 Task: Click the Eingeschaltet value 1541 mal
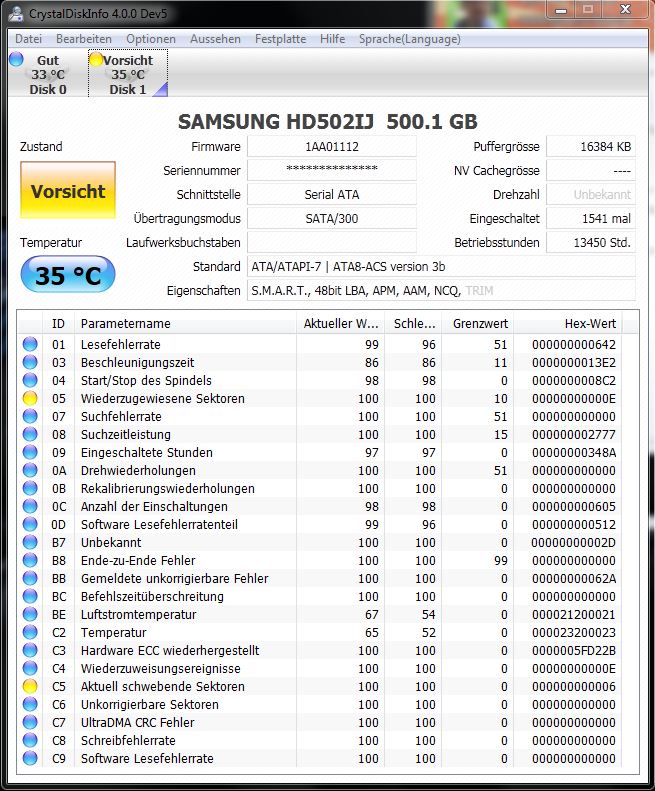tap(591, 218)
